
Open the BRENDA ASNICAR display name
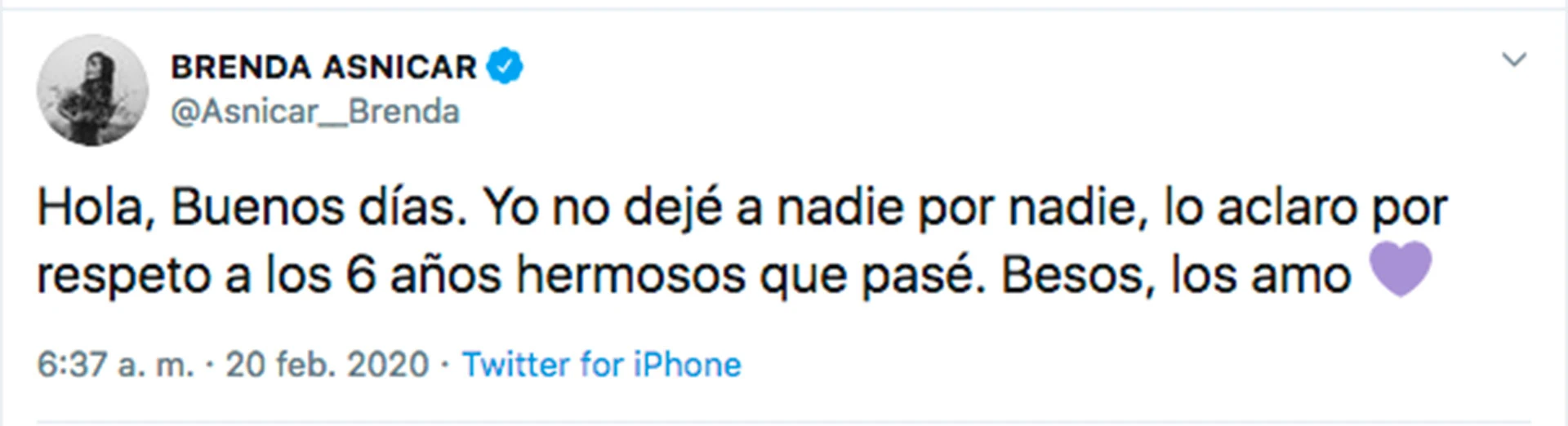(323, 67)
